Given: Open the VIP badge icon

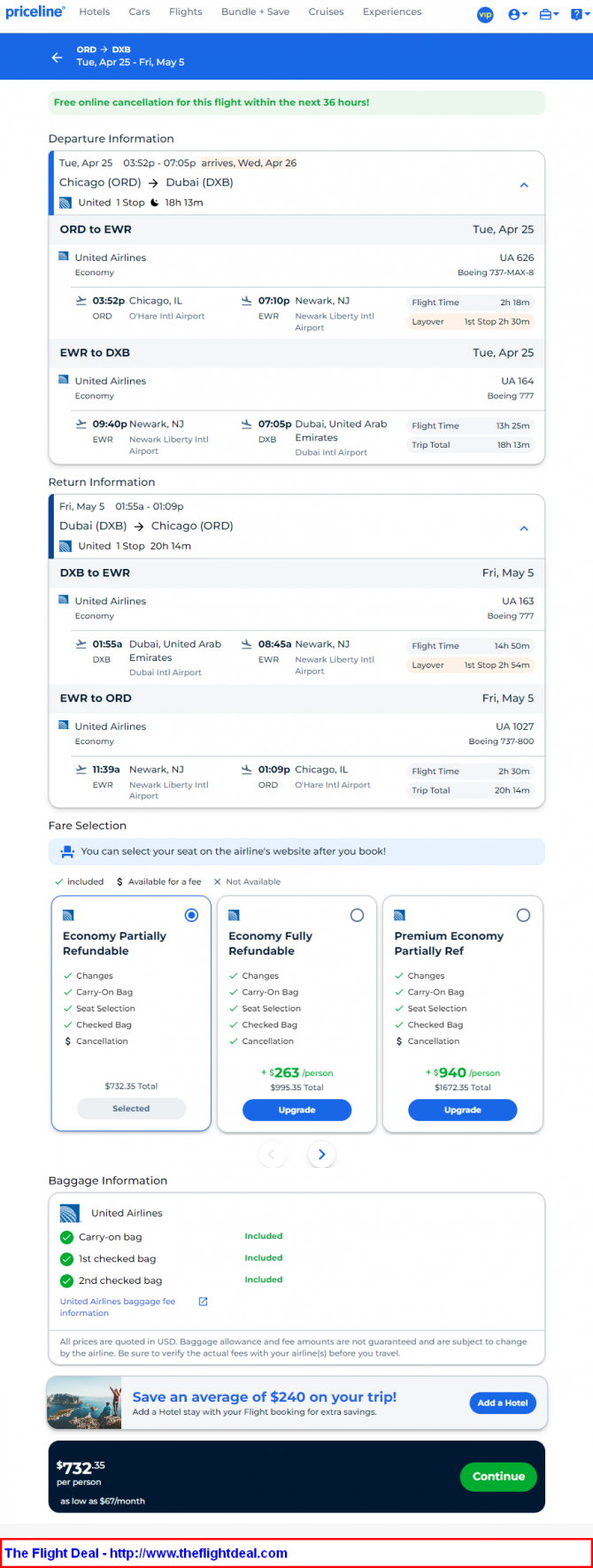Looking at the screenshot, I should [485, 14].
